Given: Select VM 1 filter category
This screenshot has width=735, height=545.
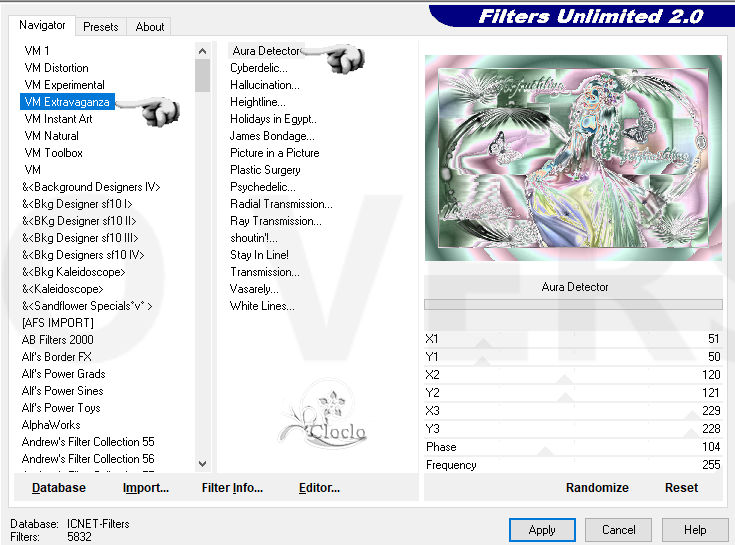Looking at the screenshot, I should (x=37, y=51).
